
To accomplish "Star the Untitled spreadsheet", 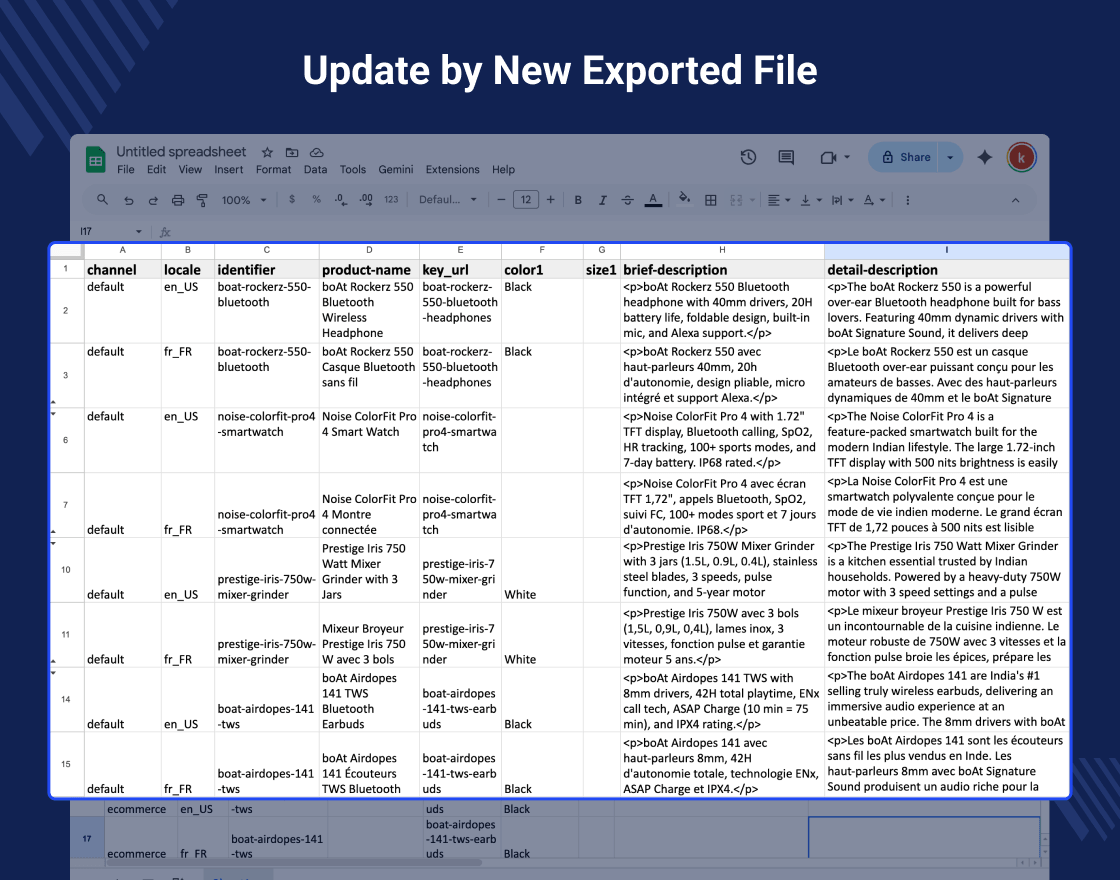I will pos(267,152).
